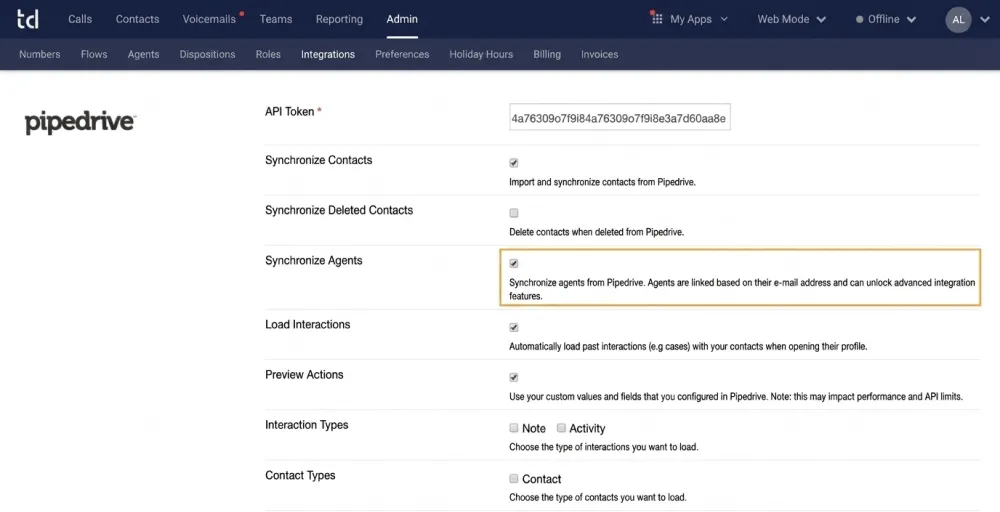1000x512 pixels.
Task: Click the Load Interactions label
Action: click(x=308, y=325)
